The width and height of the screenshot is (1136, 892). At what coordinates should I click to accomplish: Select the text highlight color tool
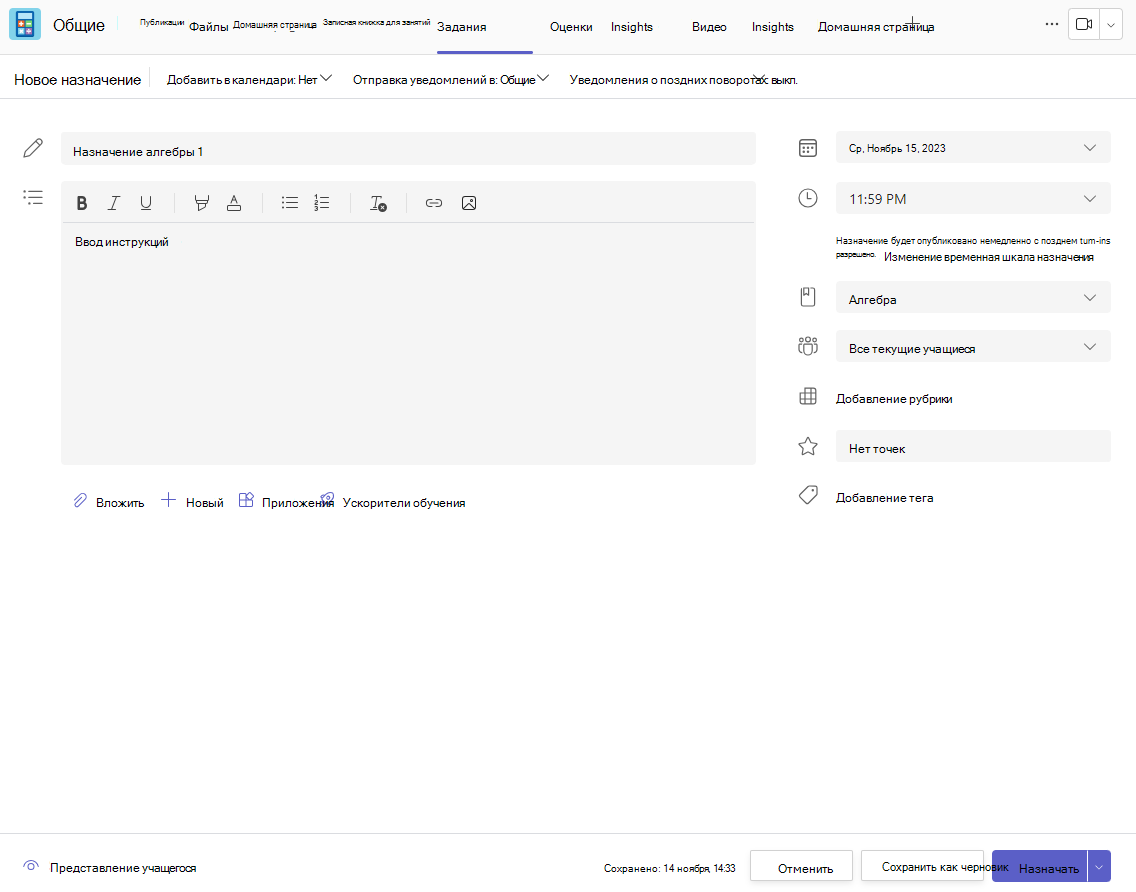202,204
